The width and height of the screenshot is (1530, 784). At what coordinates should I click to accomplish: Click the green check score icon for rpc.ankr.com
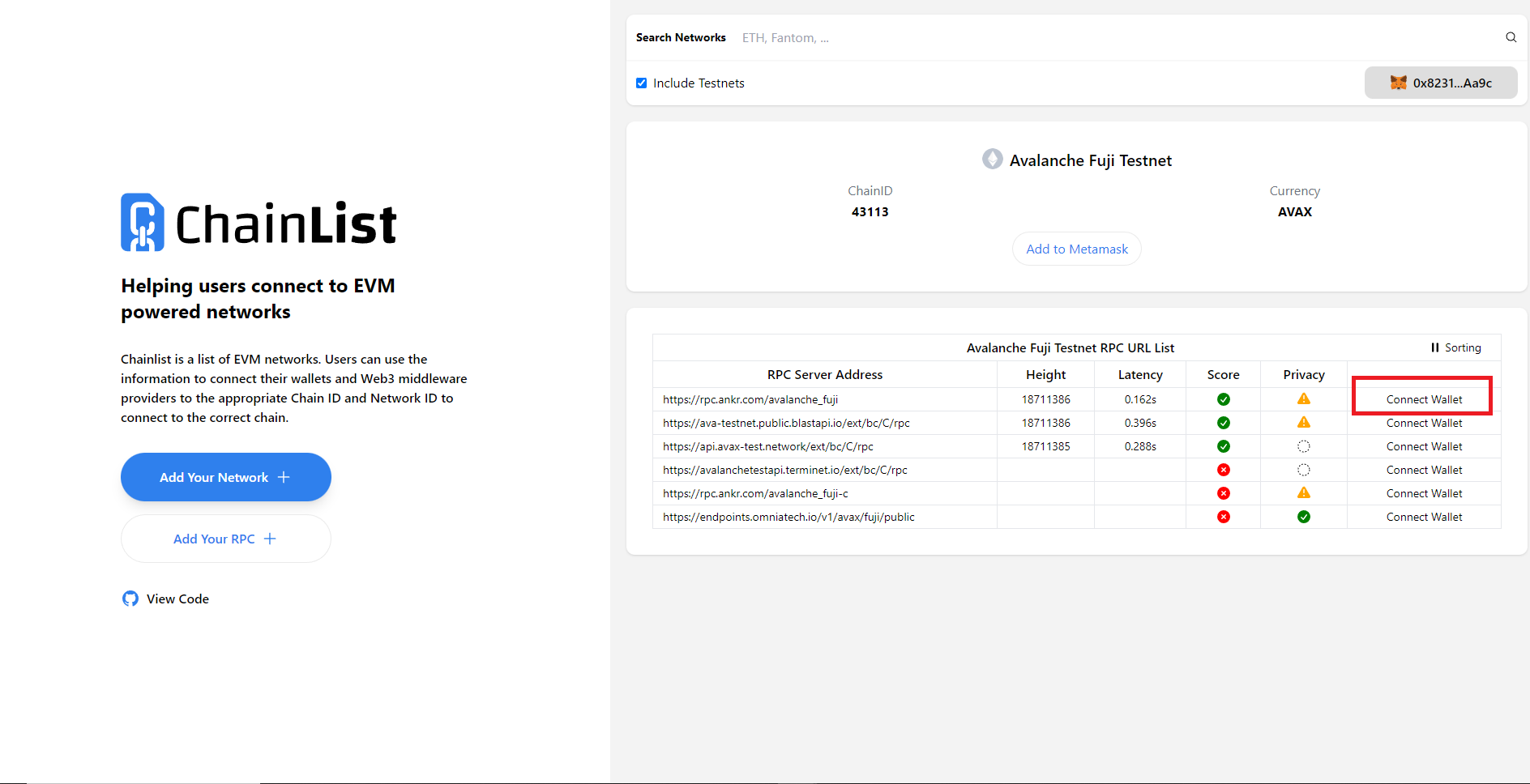[1223, 398]
